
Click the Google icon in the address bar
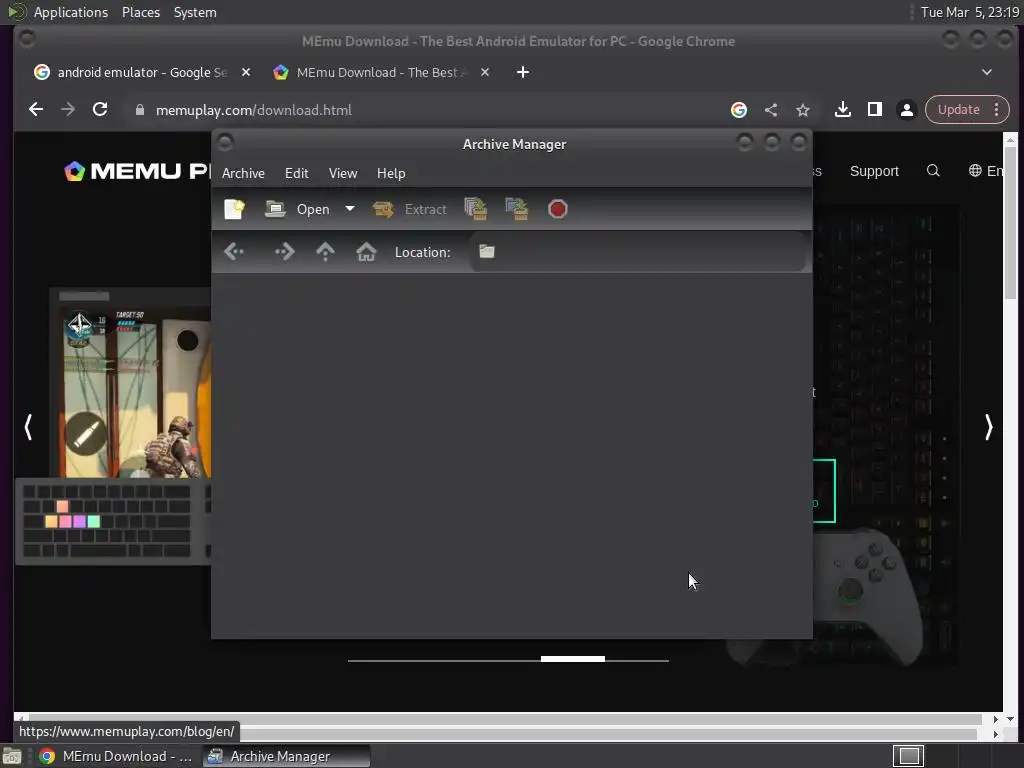(739, 110)
